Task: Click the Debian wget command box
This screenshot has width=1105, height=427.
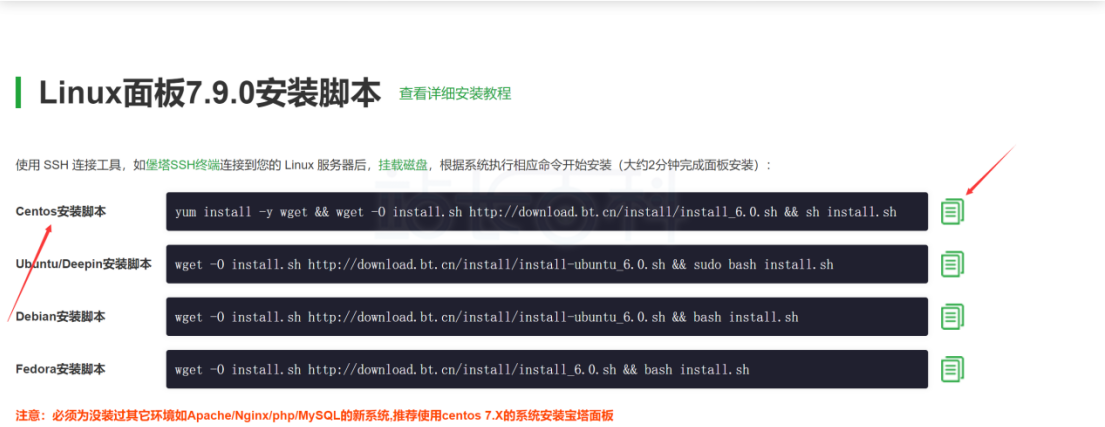Action: click(x=547, y=317)
